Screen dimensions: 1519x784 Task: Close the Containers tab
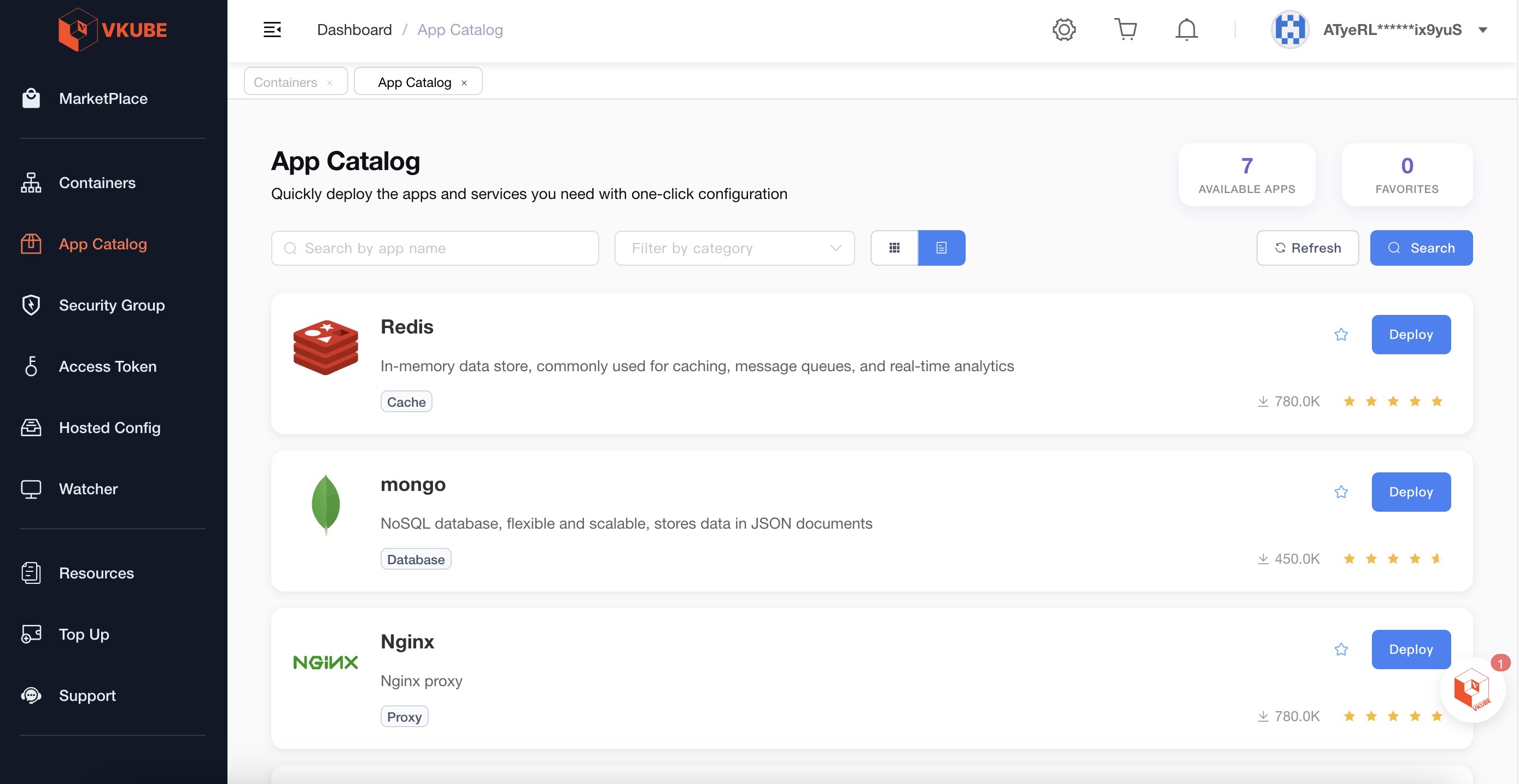[x=330, y=81]
